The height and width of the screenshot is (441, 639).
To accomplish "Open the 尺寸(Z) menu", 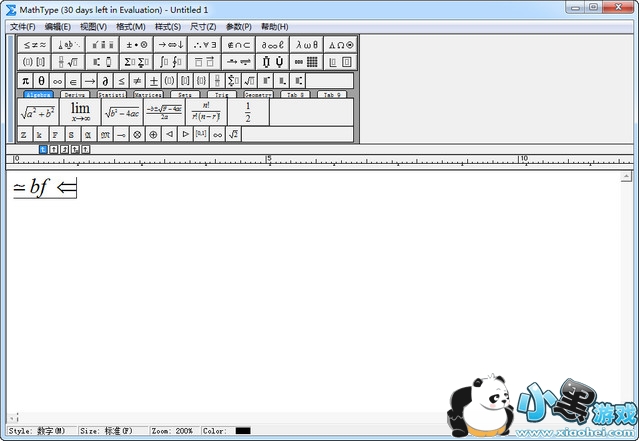I will [x=203, y=27].
